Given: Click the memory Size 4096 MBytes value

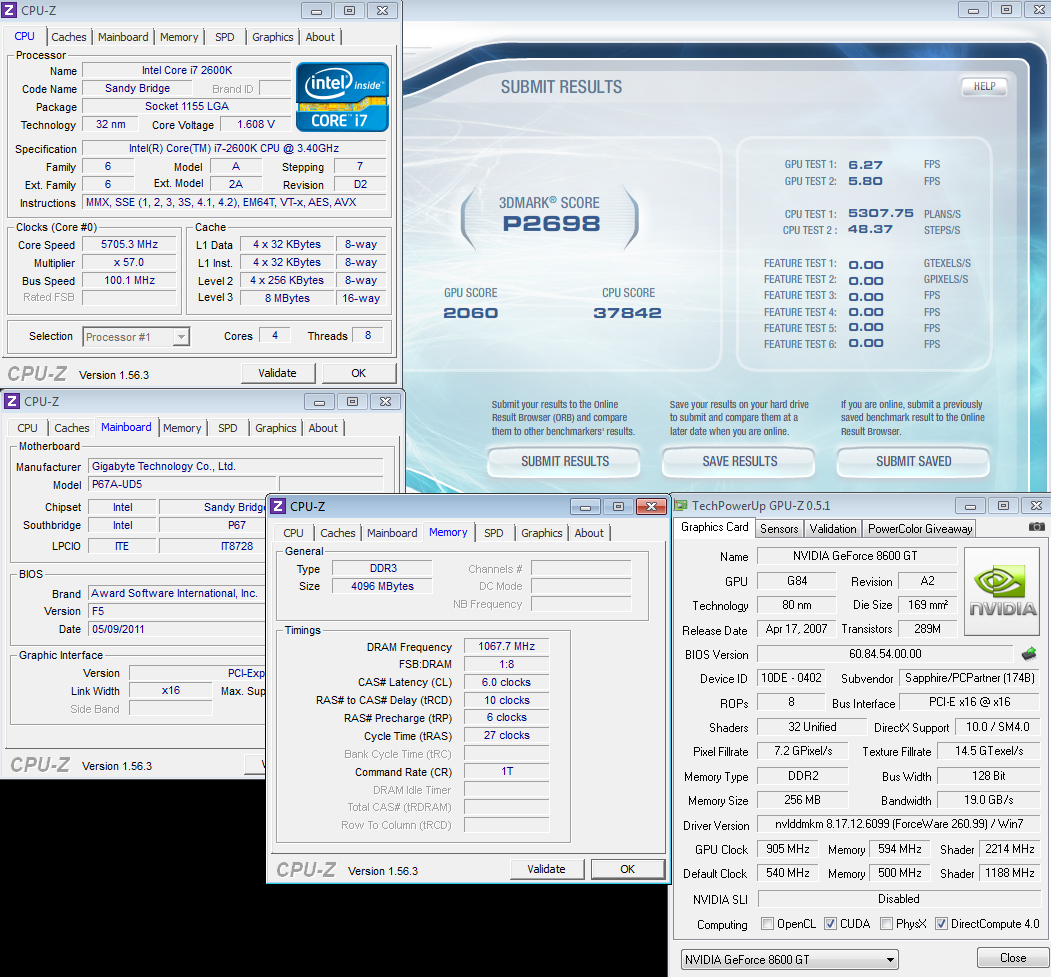Looking at the screenshot, I should (x=382, y=586).
